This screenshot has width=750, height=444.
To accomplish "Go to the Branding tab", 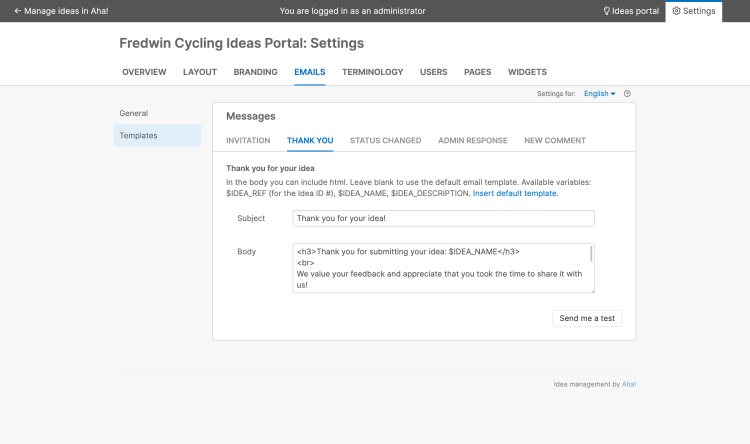I will point(255,72).
